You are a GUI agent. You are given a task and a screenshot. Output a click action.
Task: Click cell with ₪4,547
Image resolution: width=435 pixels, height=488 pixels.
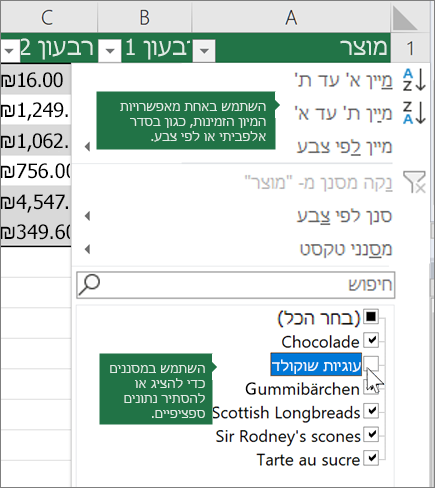click(x=35, y=202)
